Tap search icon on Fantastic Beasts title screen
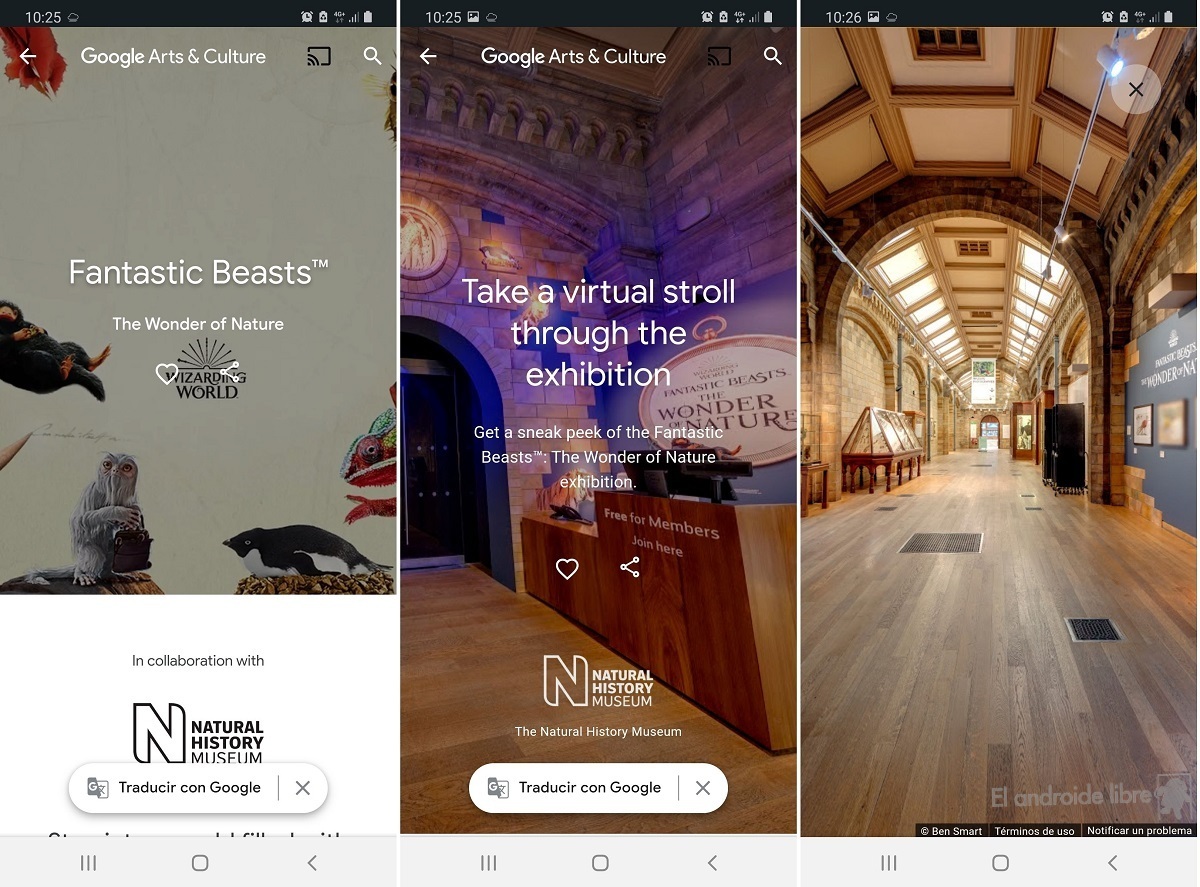This screenshot has height=887, width=1200. pyautogui.click(x=373, y=57)
